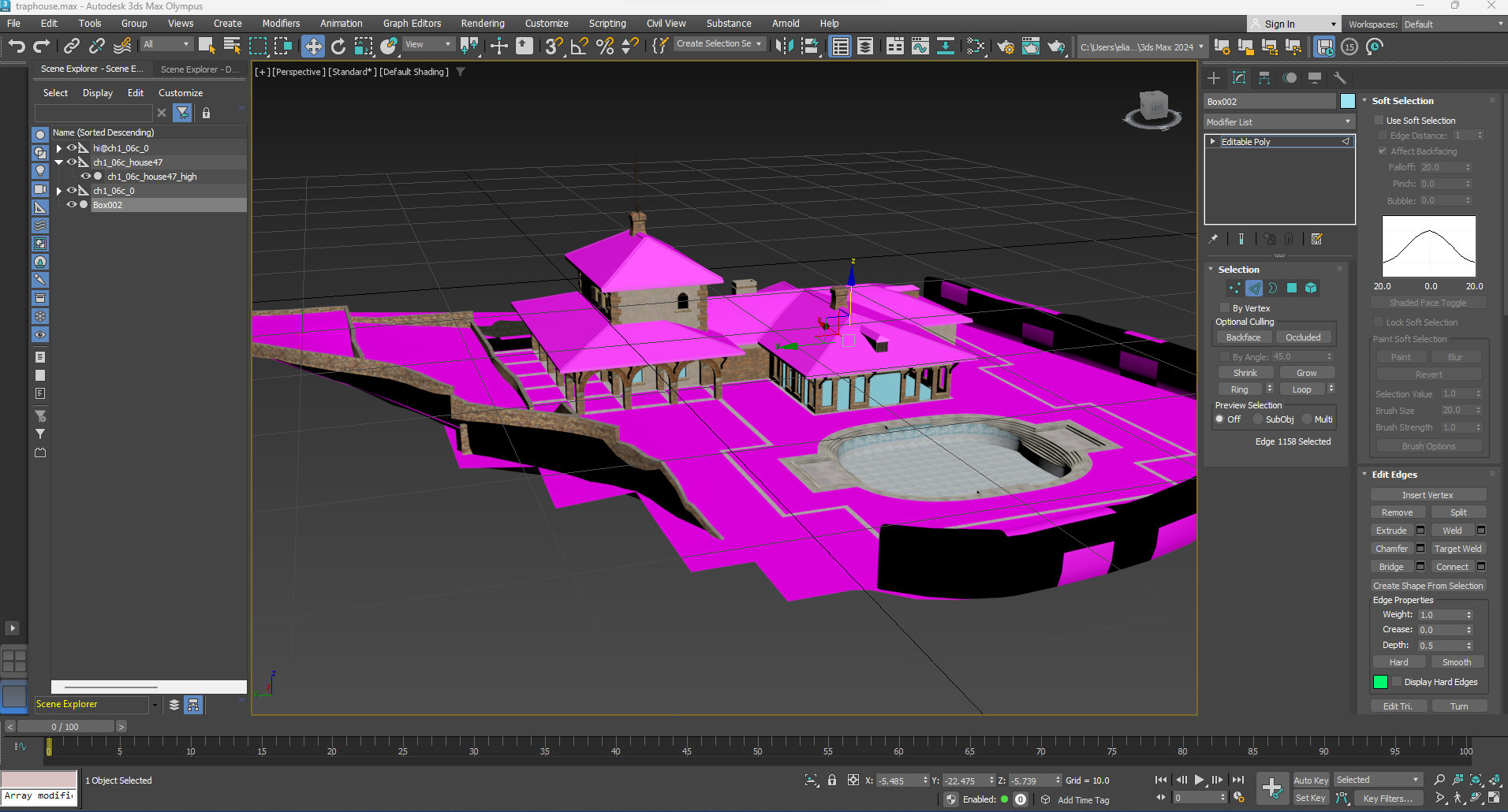
Task: Click the Display Hard Edges color swatch
Action: tap(1381, 681)
